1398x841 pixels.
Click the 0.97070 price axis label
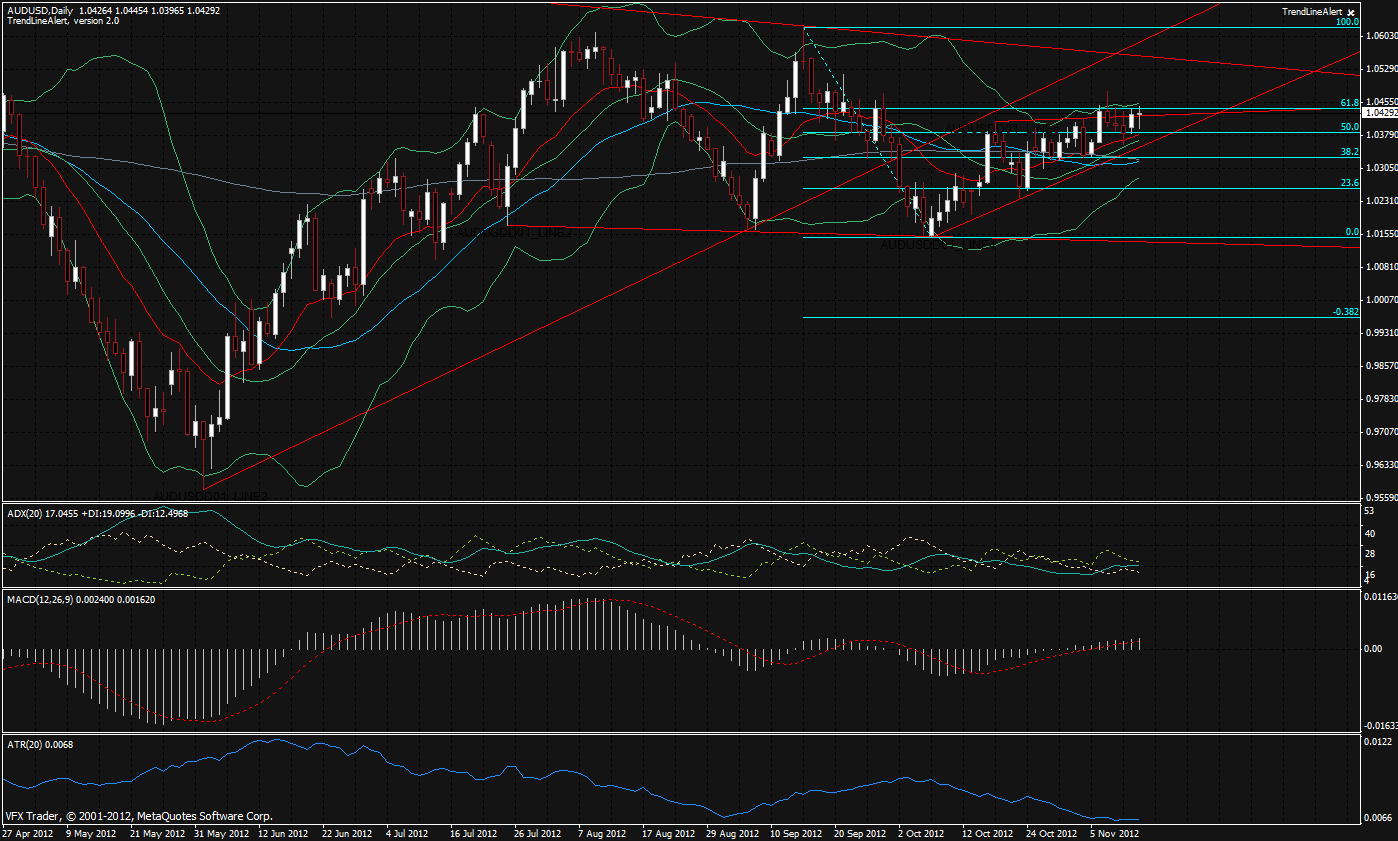pyautogui.click(x=1380, y=432)
